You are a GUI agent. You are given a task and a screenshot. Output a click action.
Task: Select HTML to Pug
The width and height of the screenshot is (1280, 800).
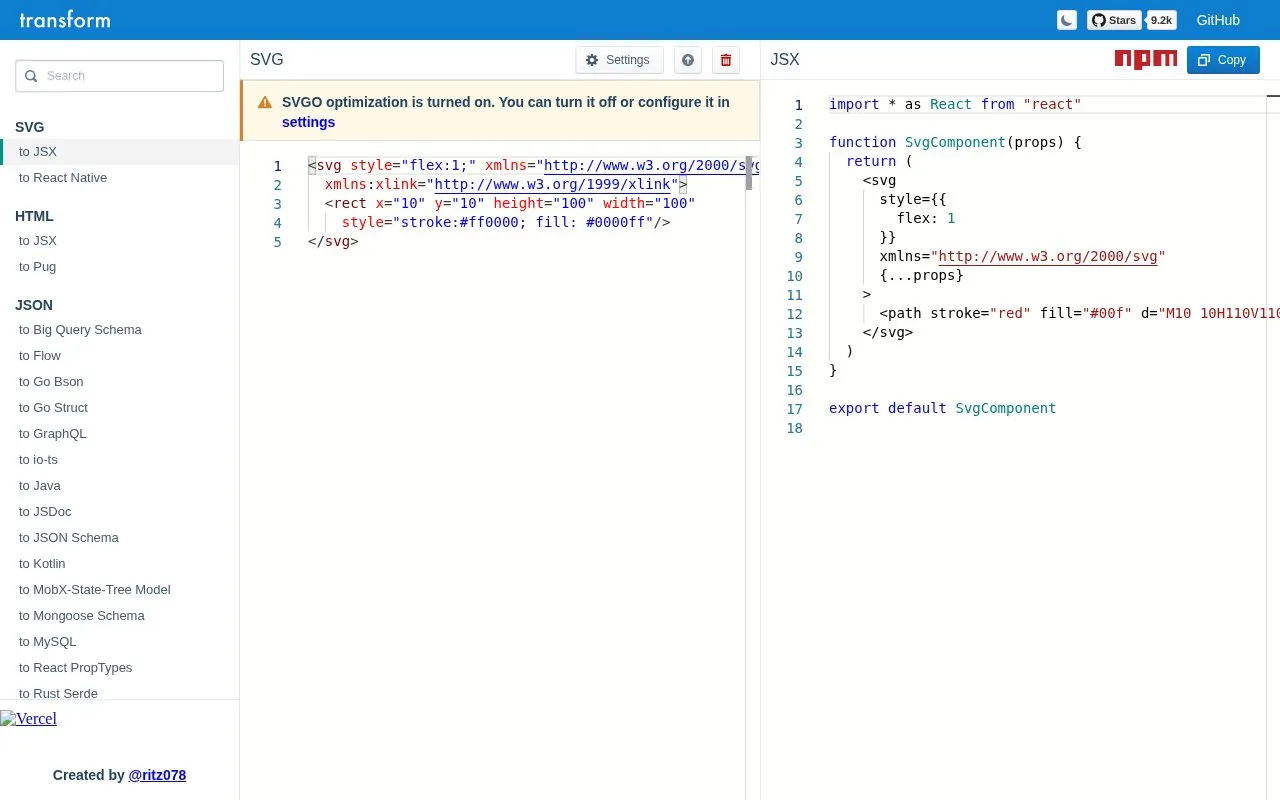point(120,267)
